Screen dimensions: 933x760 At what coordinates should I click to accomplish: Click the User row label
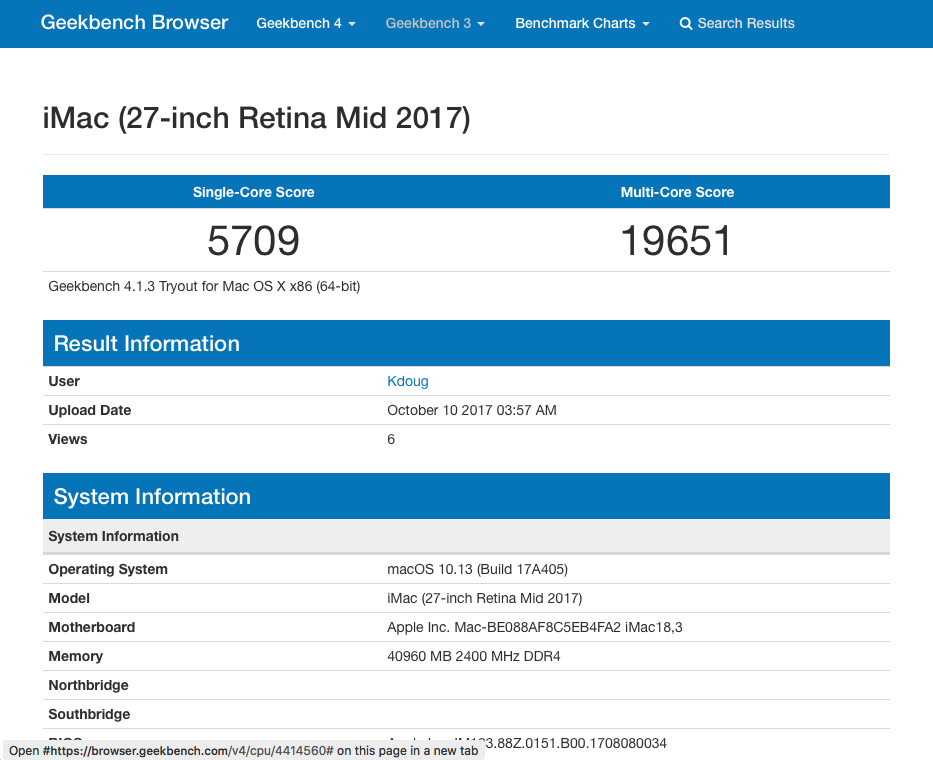pos(64,381)
